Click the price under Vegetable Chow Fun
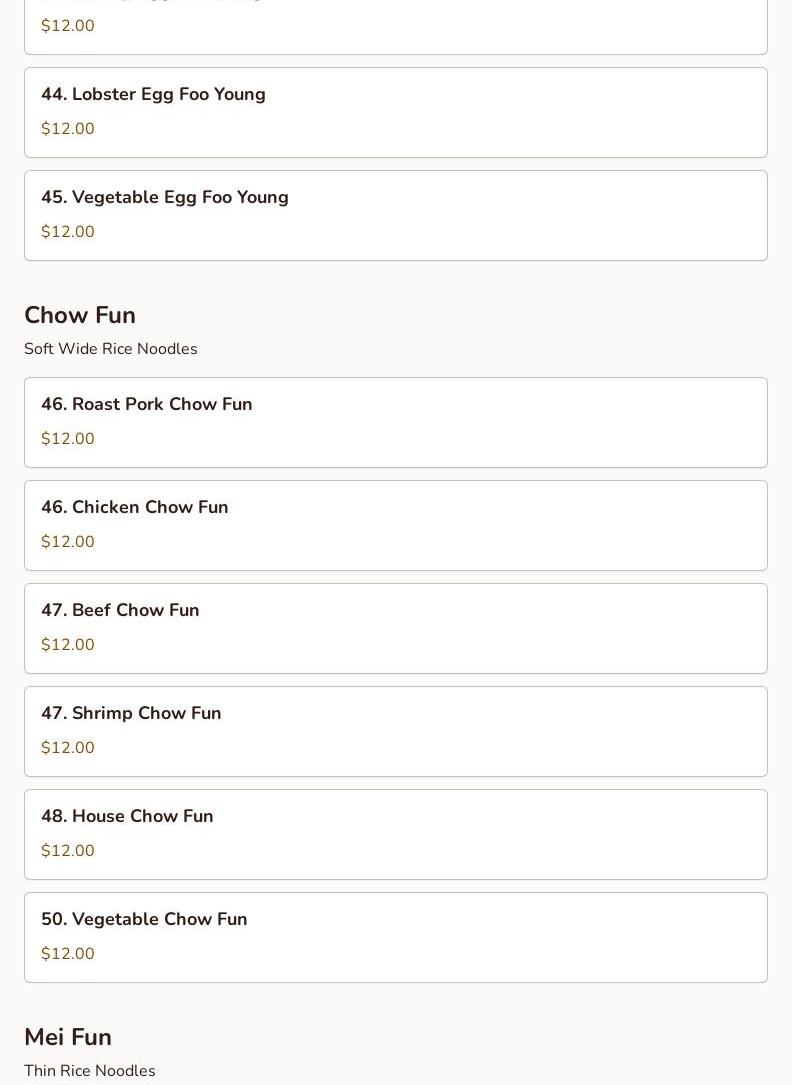The height and width of the screenshot is (1085, 792). tap(68, 954)
